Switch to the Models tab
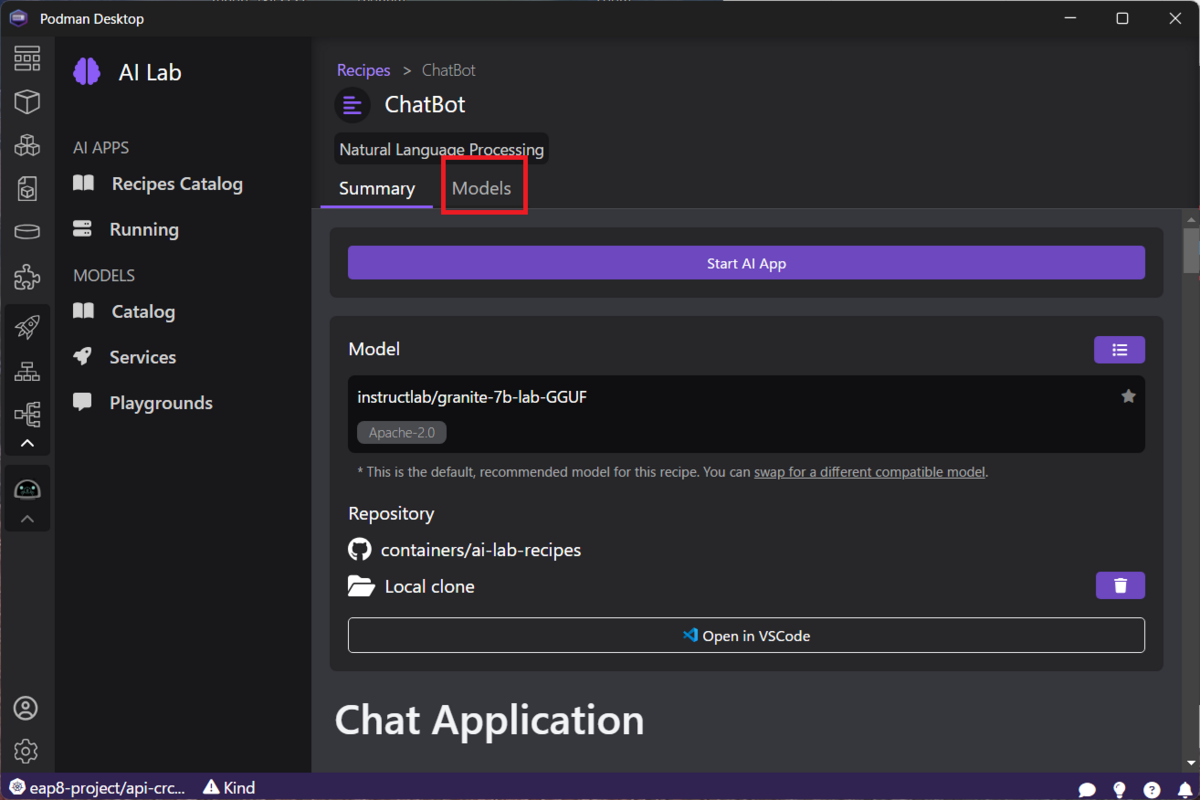This screenshot has height=800, width=1200. coord(482,188)
